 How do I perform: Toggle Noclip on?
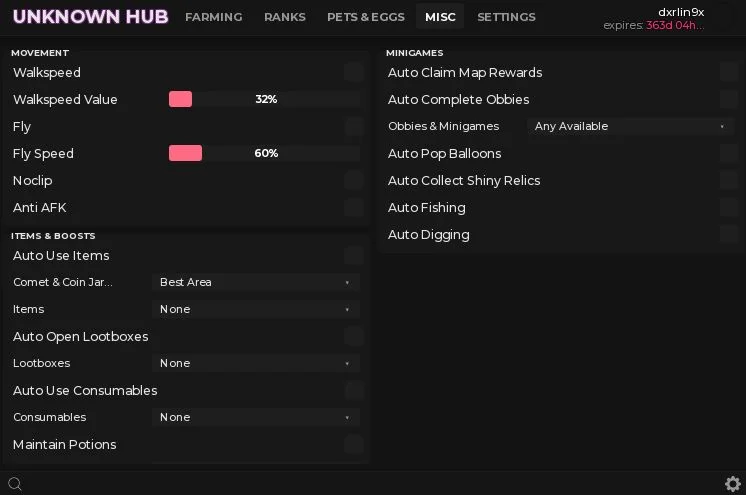pos(354,180)
